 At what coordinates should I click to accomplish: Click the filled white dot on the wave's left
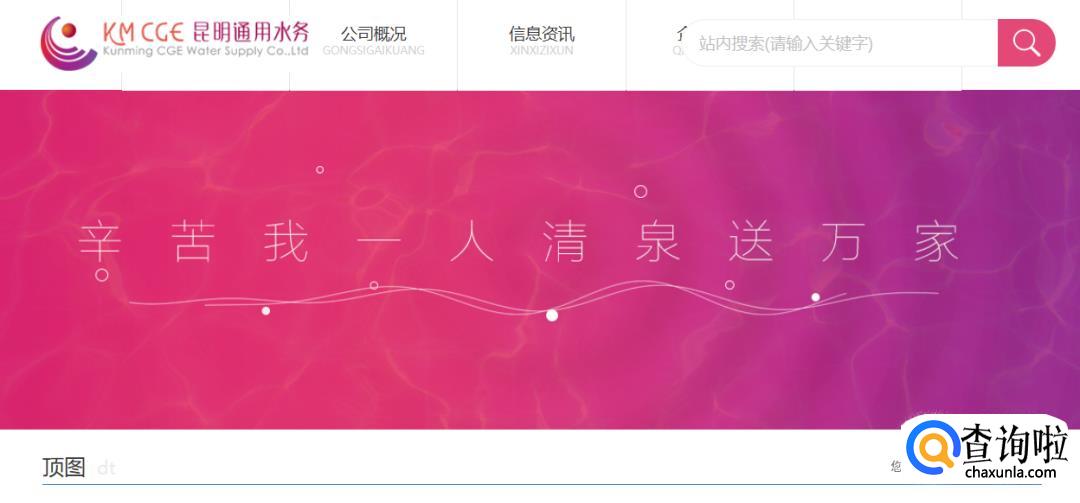[x=266, y=311]
